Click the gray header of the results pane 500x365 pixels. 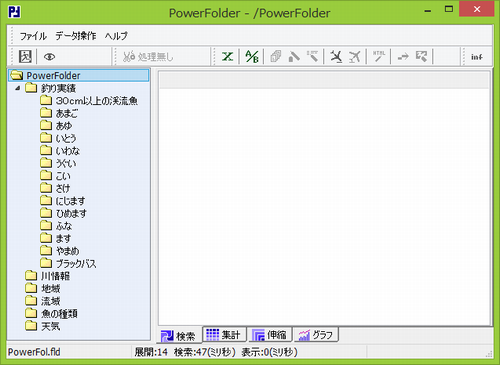(x=324, y=80)
